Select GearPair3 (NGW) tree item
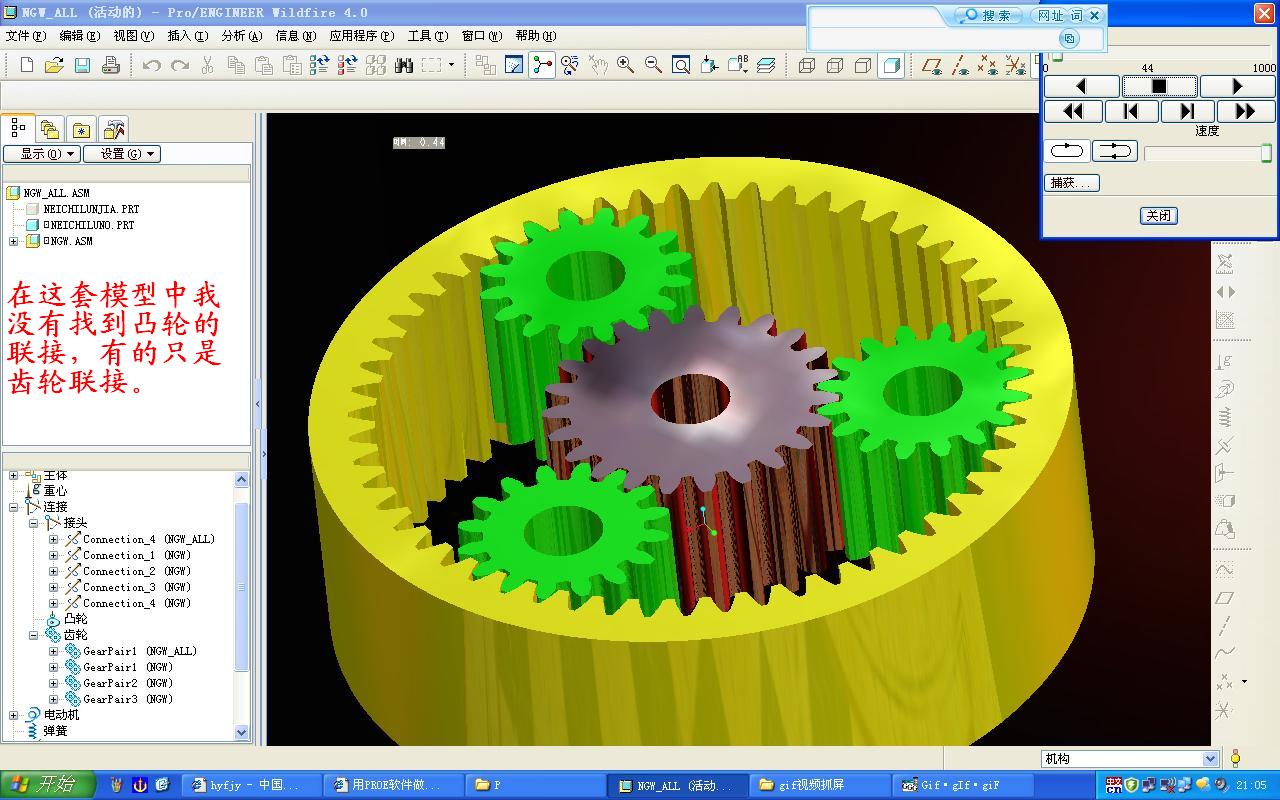 click(x=128, y=699)
